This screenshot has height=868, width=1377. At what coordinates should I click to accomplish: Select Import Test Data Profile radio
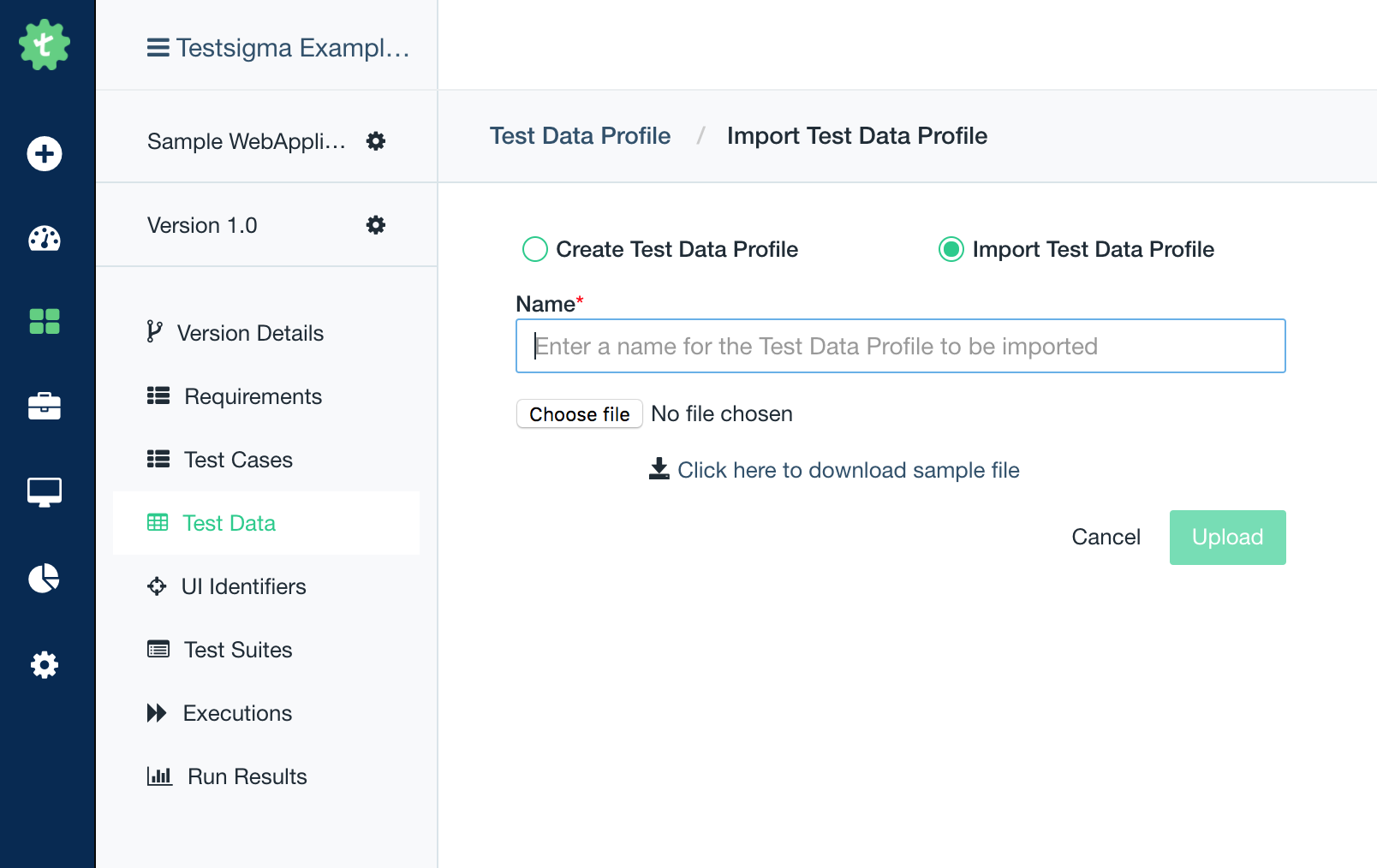click(x=951, y=249)
